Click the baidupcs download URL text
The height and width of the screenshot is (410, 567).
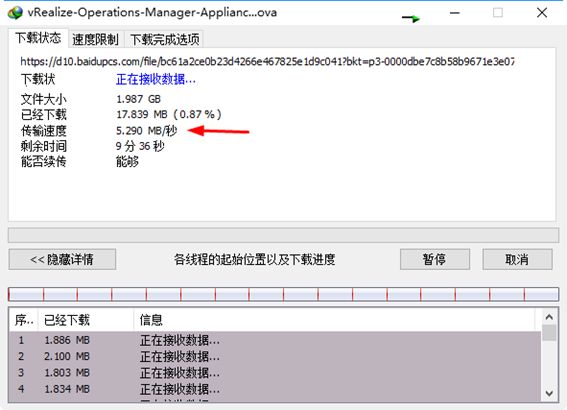pyautogui.click(x=267, y=61)
